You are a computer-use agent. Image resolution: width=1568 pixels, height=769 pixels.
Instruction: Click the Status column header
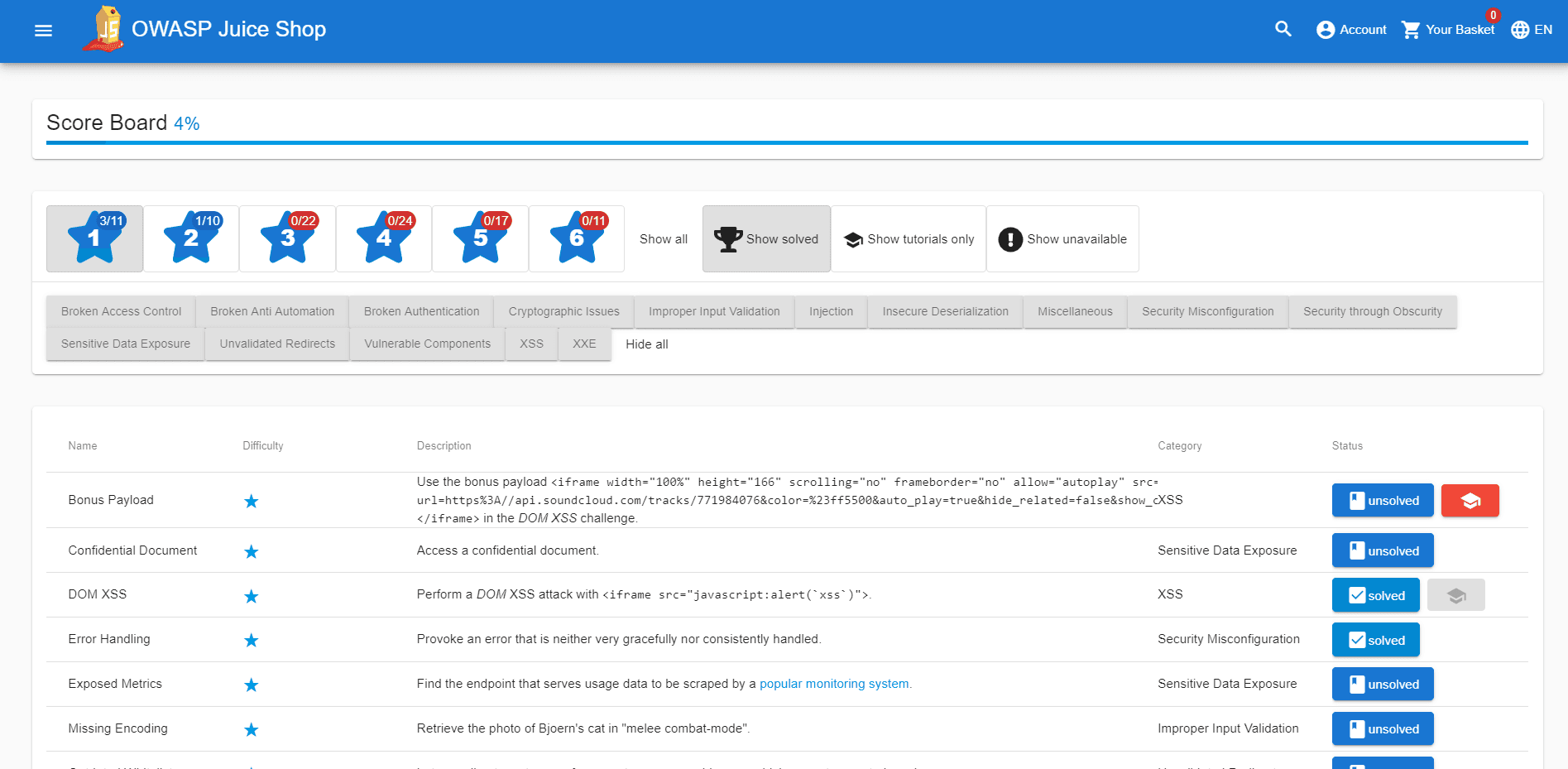point(1347,446)
